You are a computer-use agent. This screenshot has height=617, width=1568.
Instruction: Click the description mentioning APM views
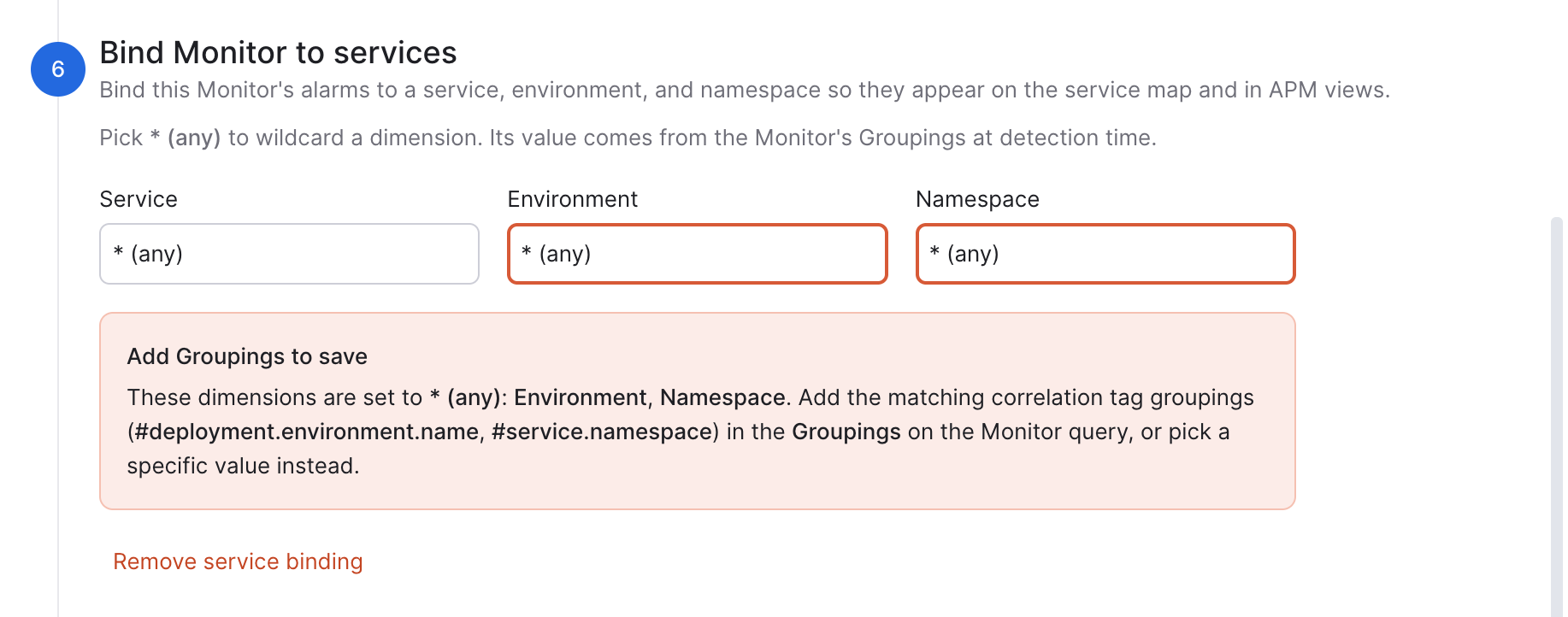(x=745, y=90)
